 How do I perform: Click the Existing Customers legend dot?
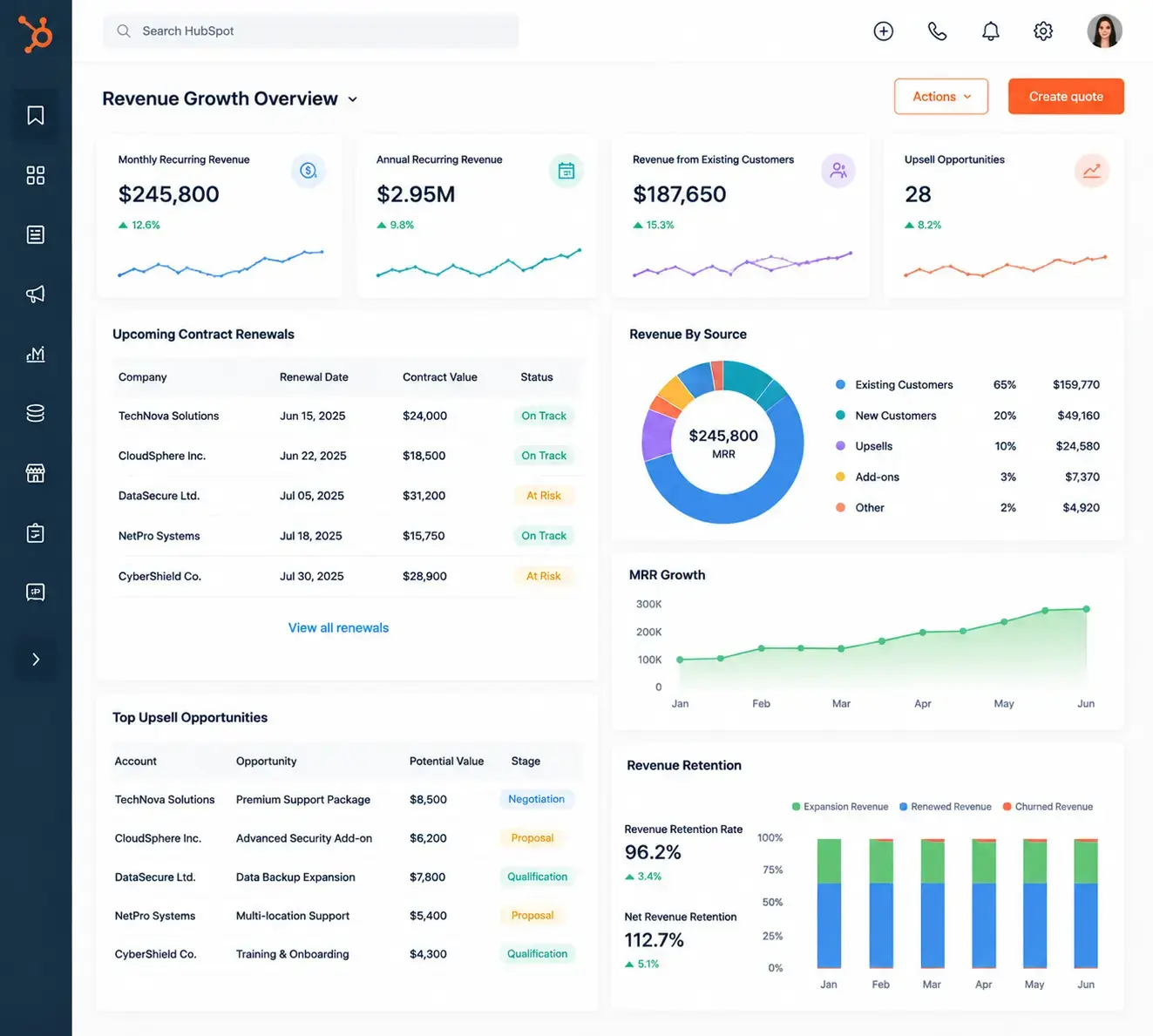(840, 384)
